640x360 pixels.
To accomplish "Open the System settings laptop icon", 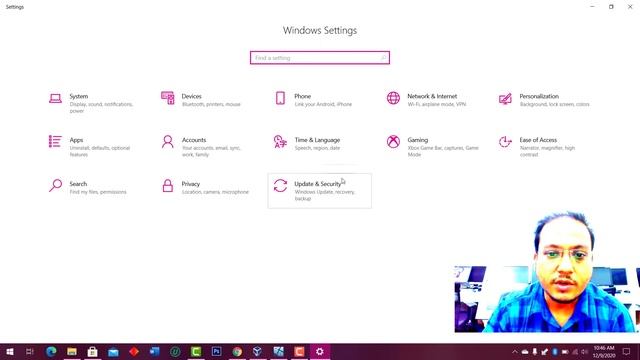I will pyautogui.click(x=55, y=98).
